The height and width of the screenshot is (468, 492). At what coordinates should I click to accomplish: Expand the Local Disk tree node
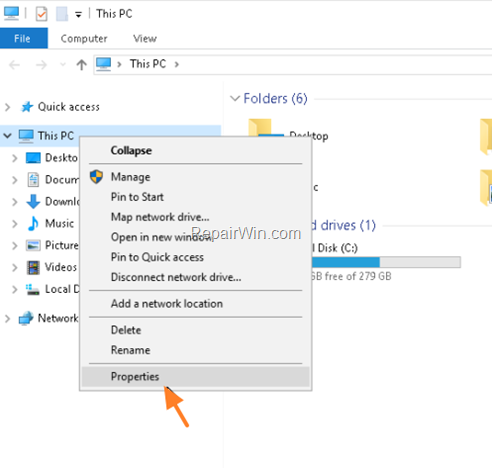15,289
